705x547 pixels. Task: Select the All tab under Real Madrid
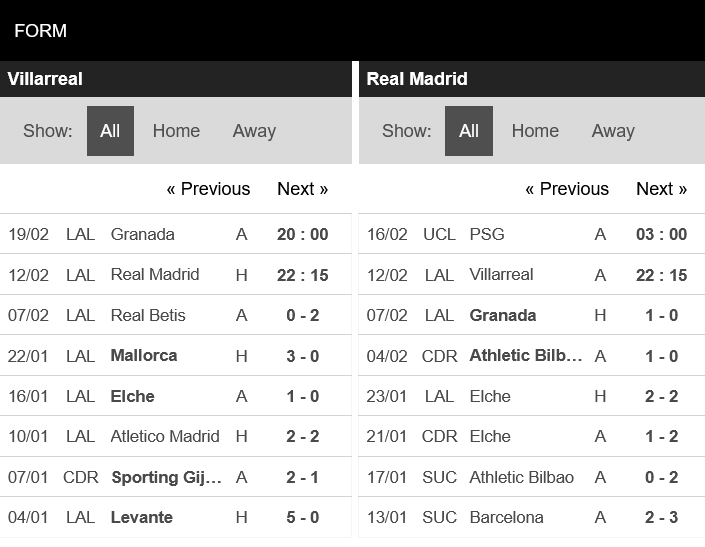[469, 131]
